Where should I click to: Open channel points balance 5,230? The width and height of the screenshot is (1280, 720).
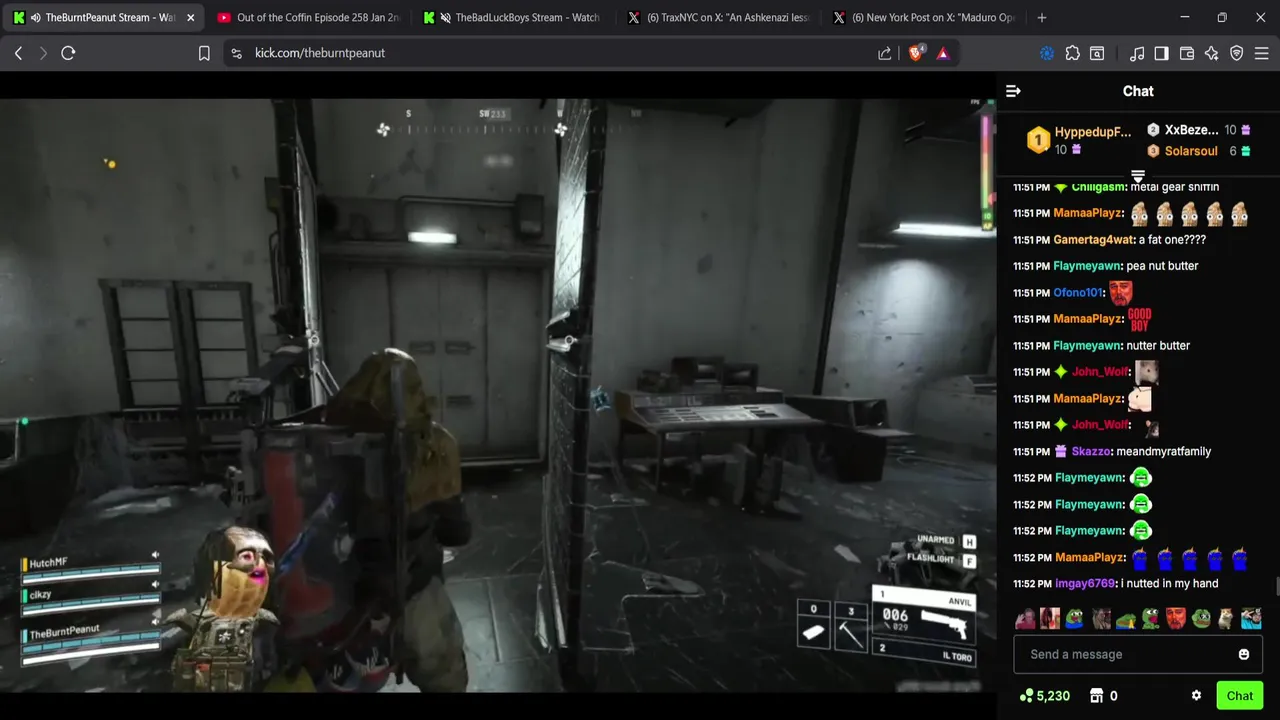point(1045,696)
